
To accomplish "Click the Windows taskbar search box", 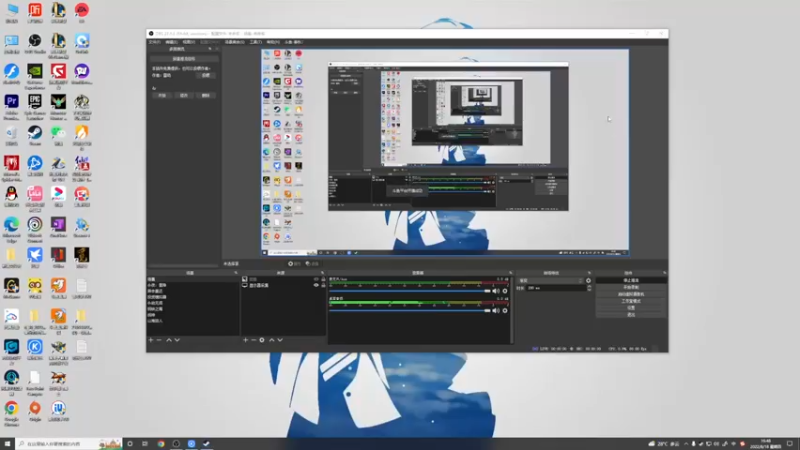I will pyautogui.click(x=69, y=444).
